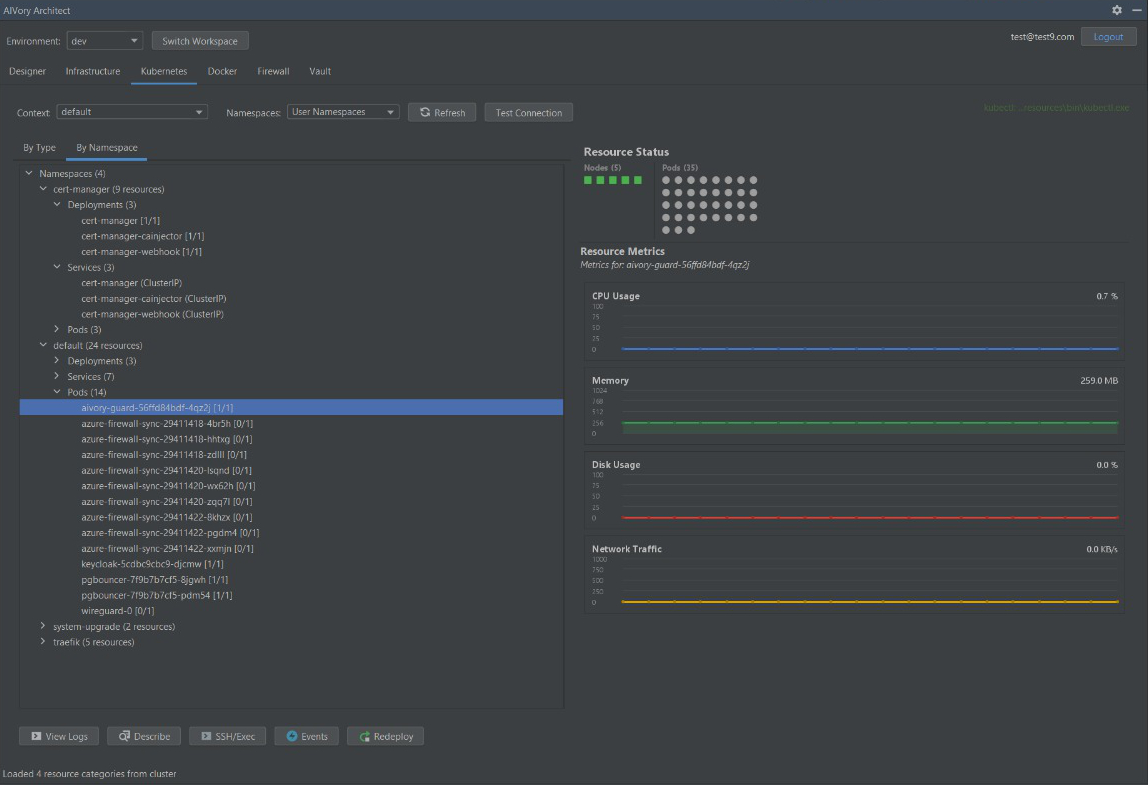
Task: Expand traefik (5 resources) namespace
Action: (43, 641)
